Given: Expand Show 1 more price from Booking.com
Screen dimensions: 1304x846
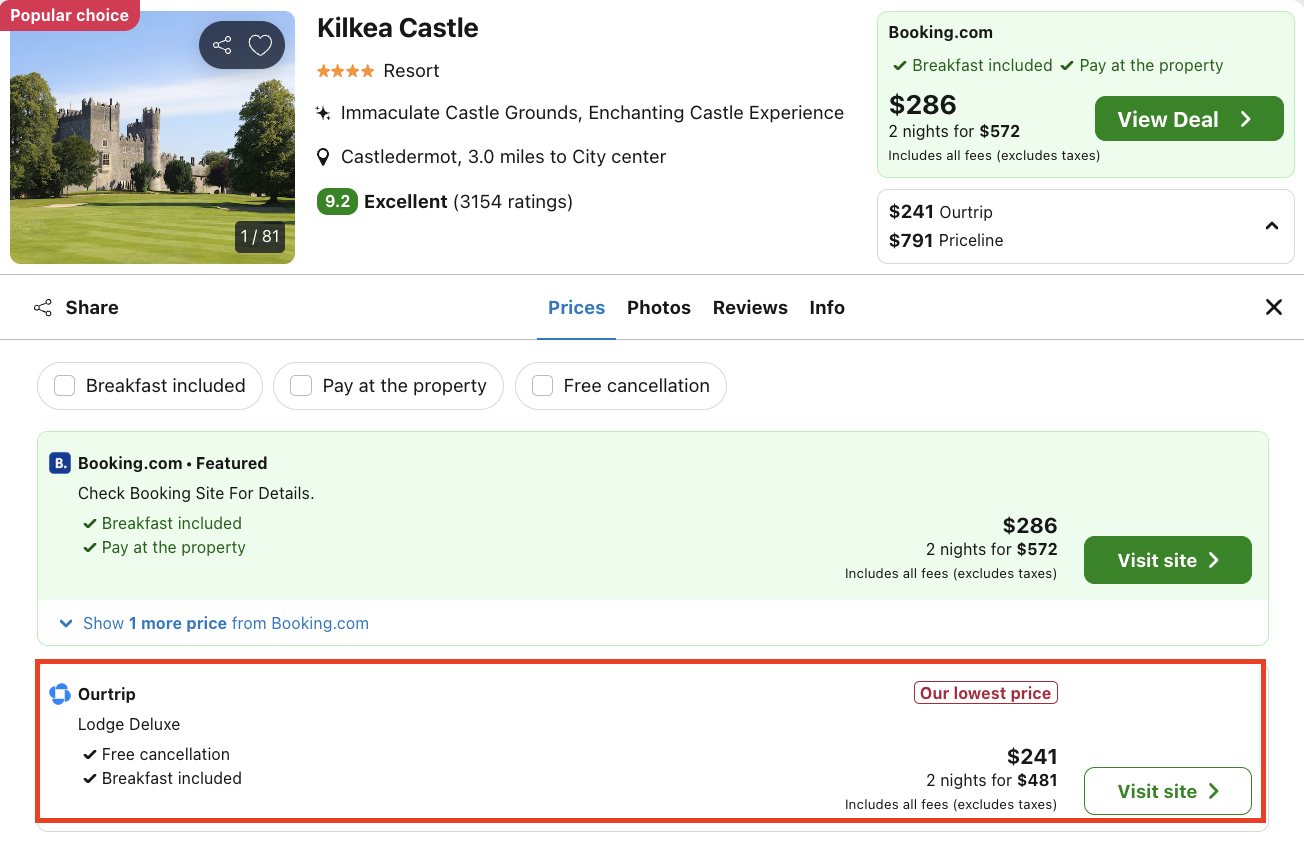Looking at the screenshot, I should coord(214,623).
